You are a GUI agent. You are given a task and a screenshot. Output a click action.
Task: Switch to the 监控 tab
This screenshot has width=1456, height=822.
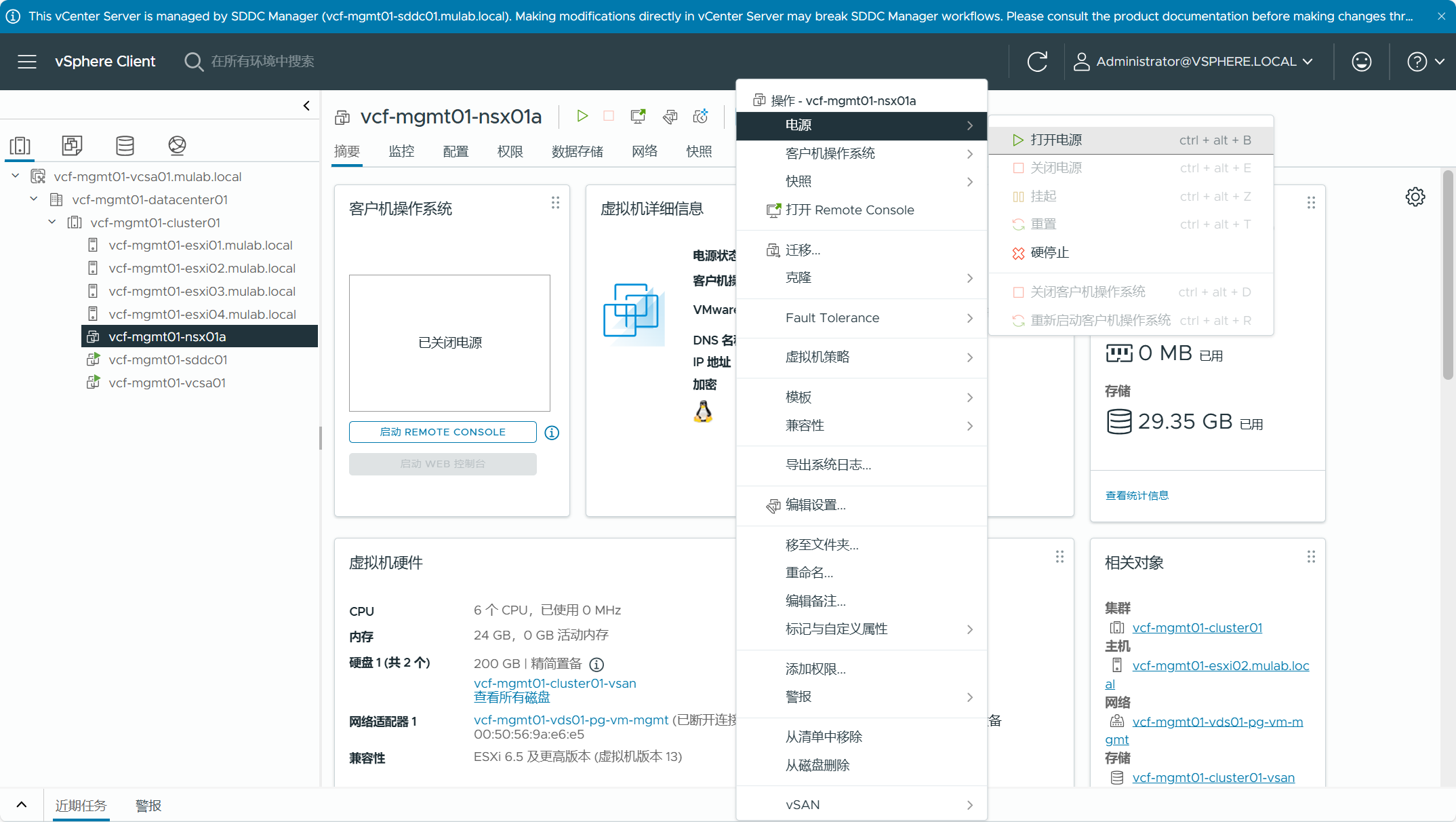point(401,151)
